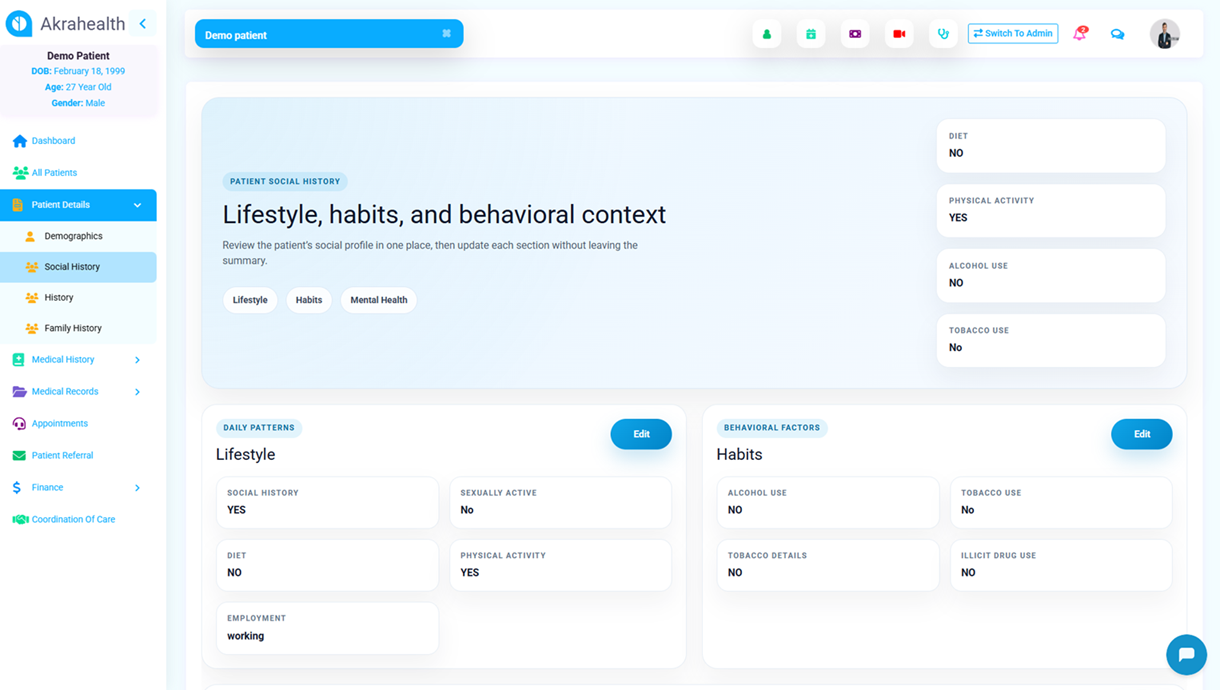The width and height of the screenshot is (1220, 690).
Task: Open the calendar icon in top toolbar
Action: pos(811,34)
